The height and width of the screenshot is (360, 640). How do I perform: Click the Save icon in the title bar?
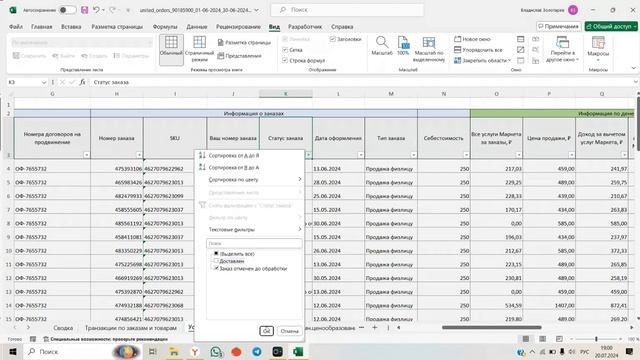pos(84,10)
